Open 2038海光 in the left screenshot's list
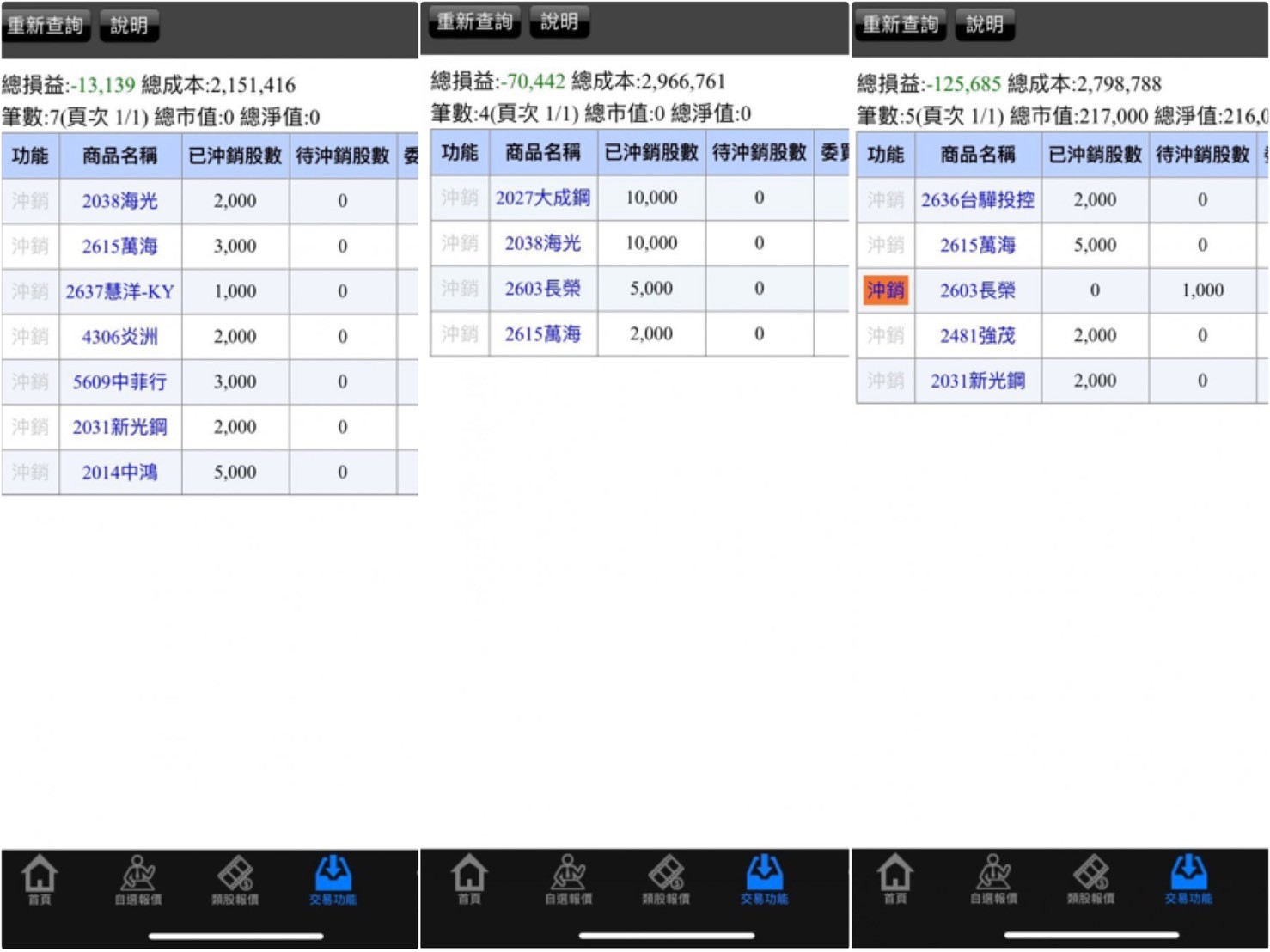Image resolution: width=1270 pixels, height=952 pixels. pyautogui.click(x=120, y=201)
